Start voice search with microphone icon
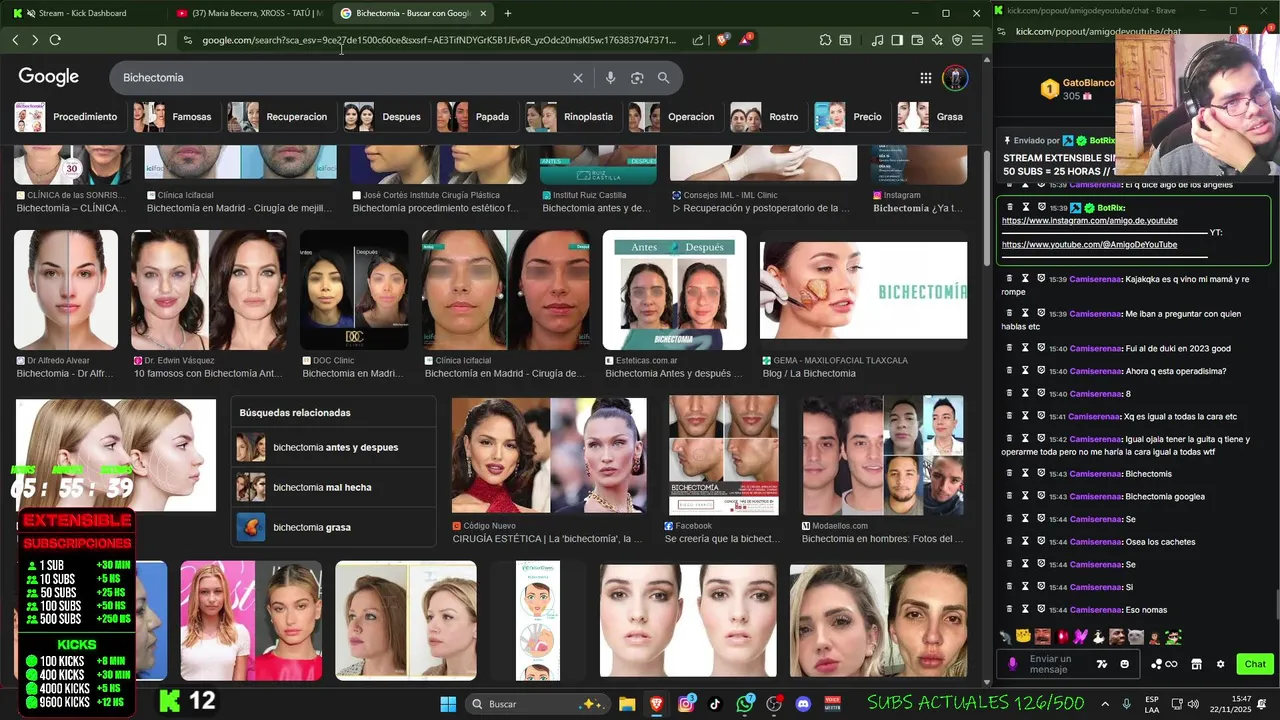This screenshot has width=1280, height=720. [x=610, y=78]
